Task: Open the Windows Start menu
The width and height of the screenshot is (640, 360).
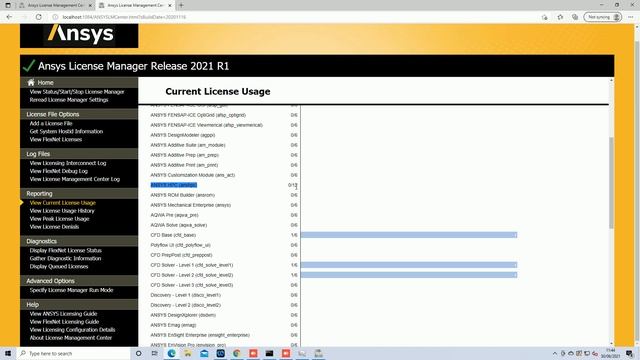Action: 8,353
